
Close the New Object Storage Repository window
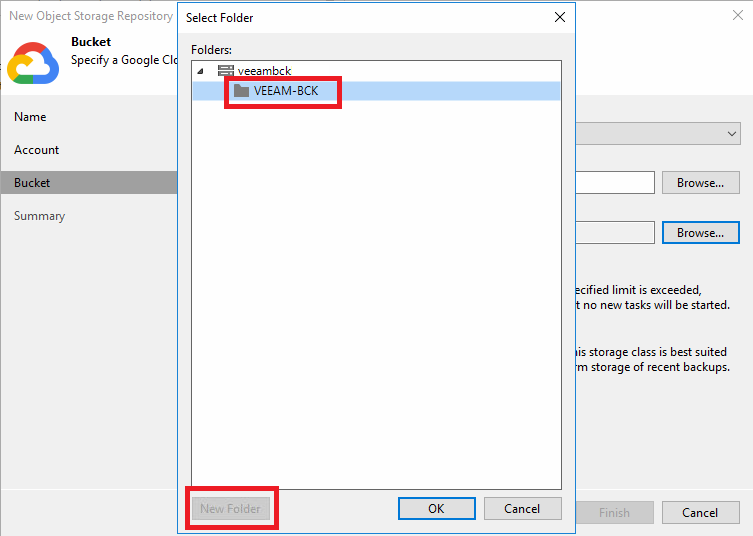[738, 15]
